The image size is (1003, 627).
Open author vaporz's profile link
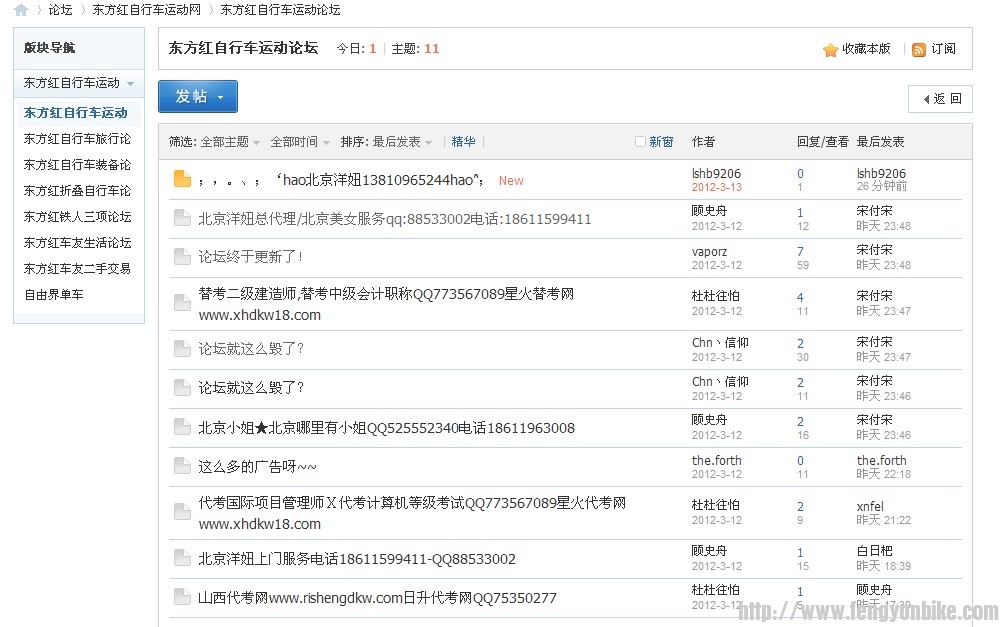709,251
